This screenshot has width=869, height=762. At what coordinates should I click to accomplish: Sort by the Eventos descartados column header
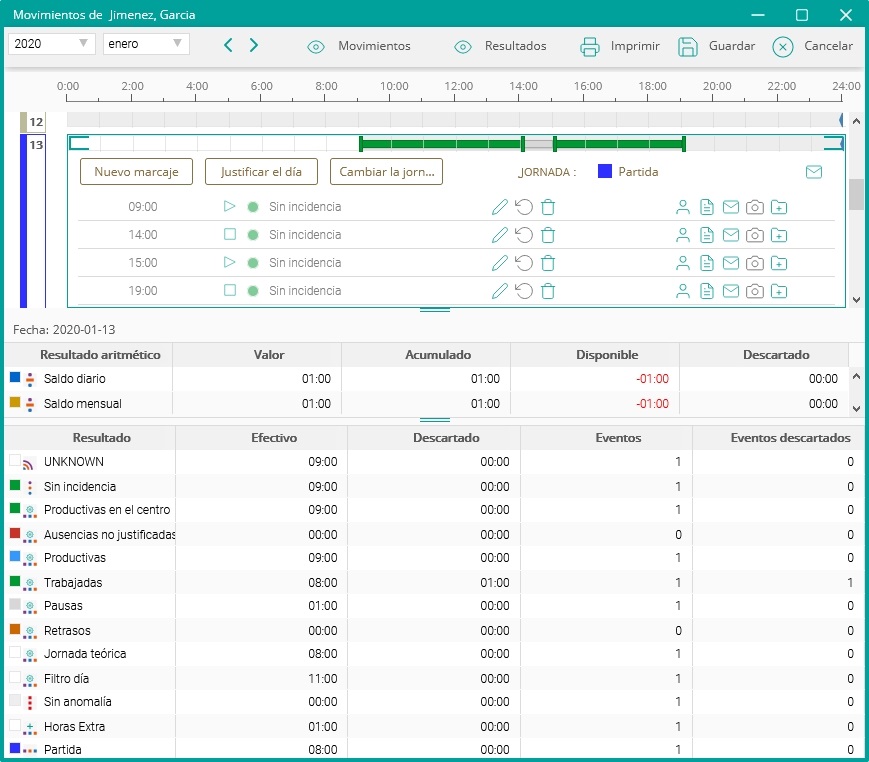(778, 438)
